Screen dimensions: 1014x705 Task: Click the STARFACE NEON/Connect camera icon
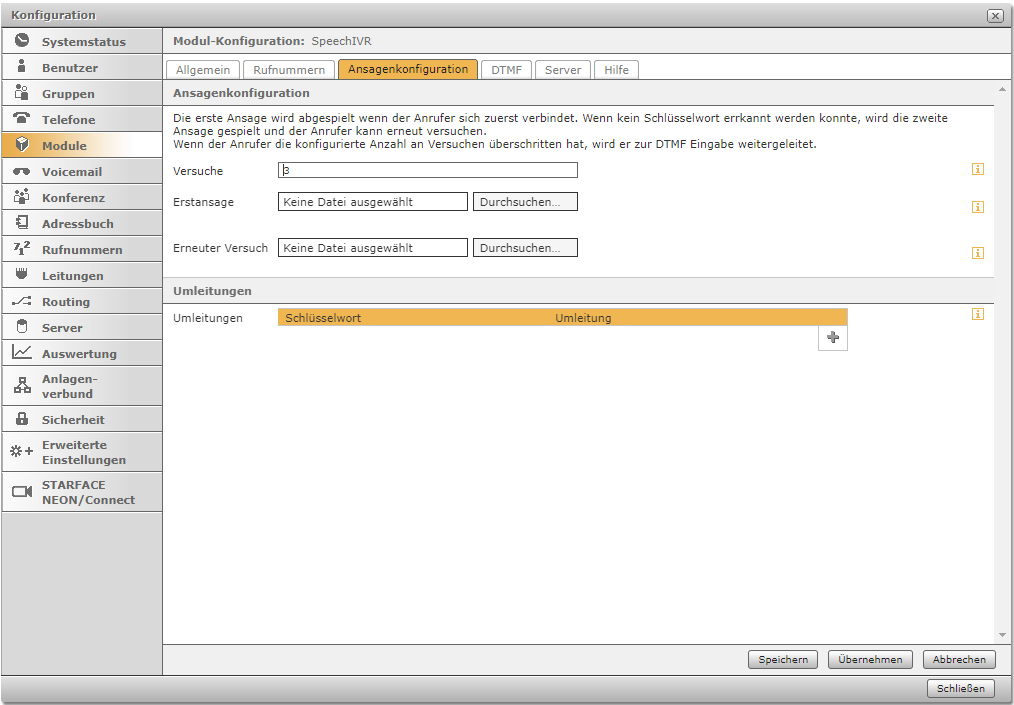point(22,492)
